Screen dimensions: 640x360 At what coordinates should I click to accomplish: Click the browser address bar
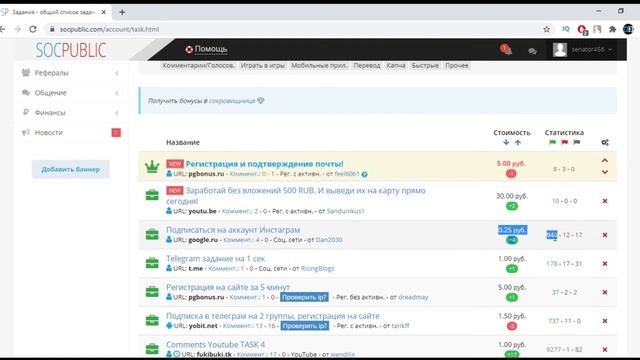(x=294, y=29)
